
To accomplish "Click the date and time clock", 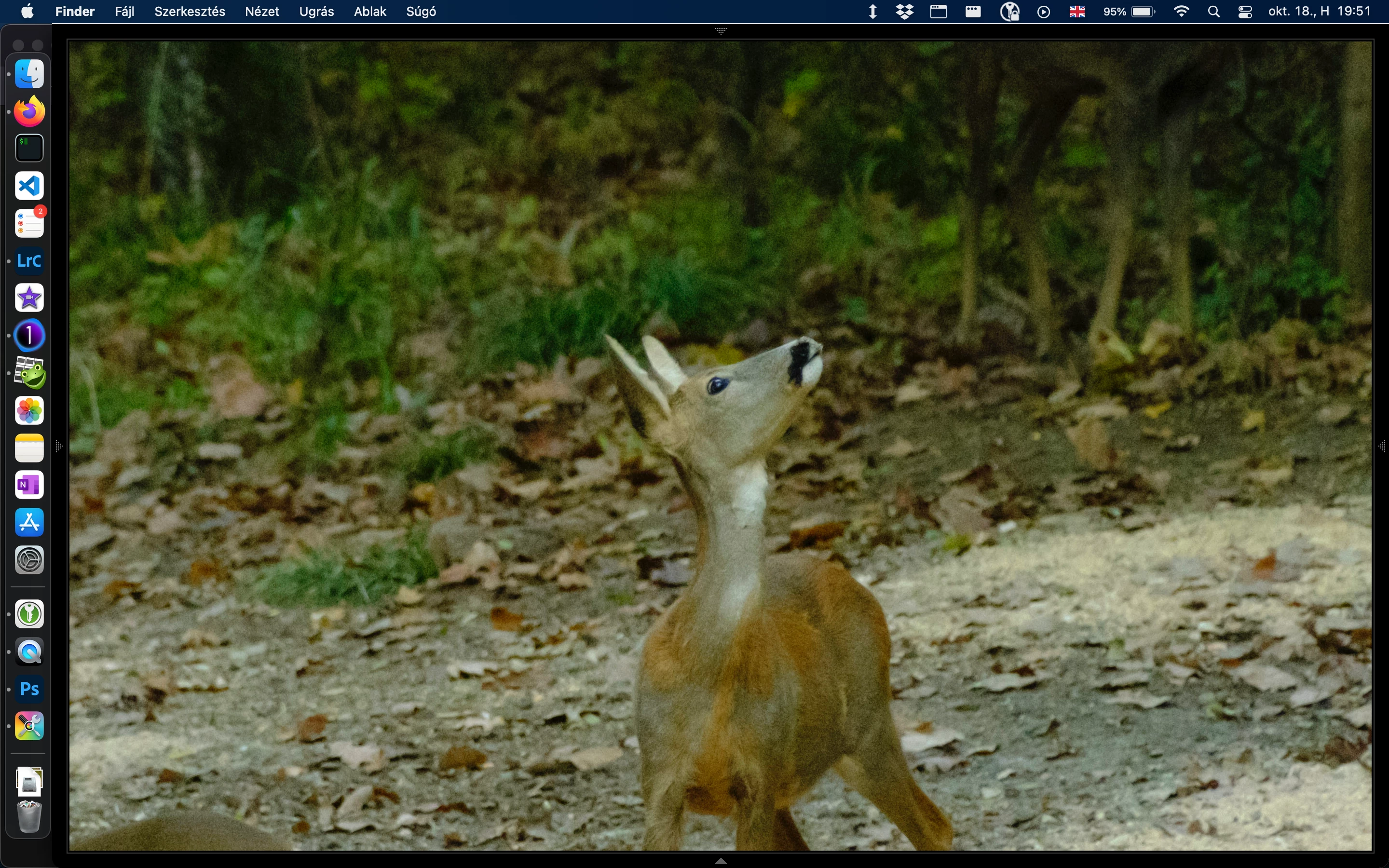I will click(x=1320, y=12).
